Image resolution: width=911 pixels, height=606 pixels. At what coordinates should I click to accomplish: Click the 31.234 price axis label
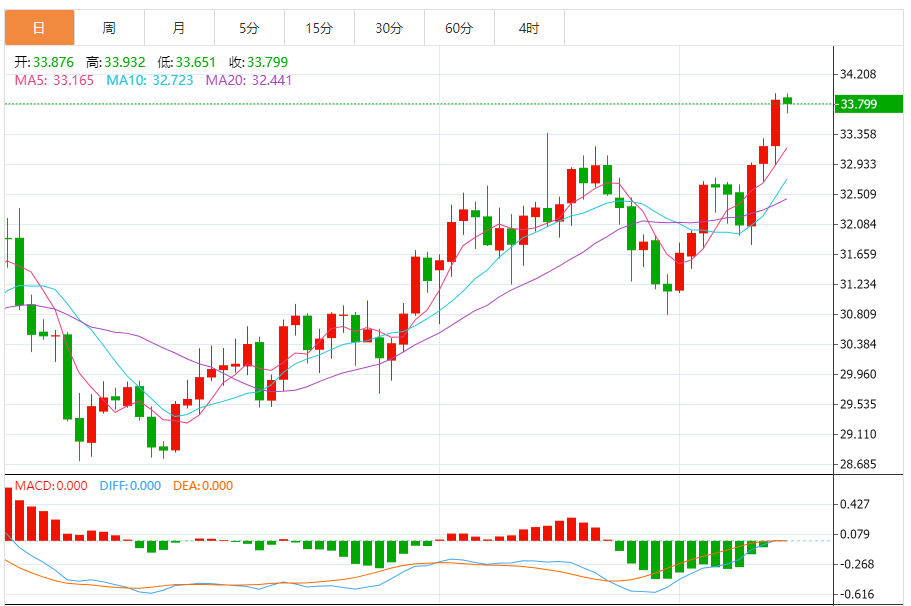tap(858, 284)
